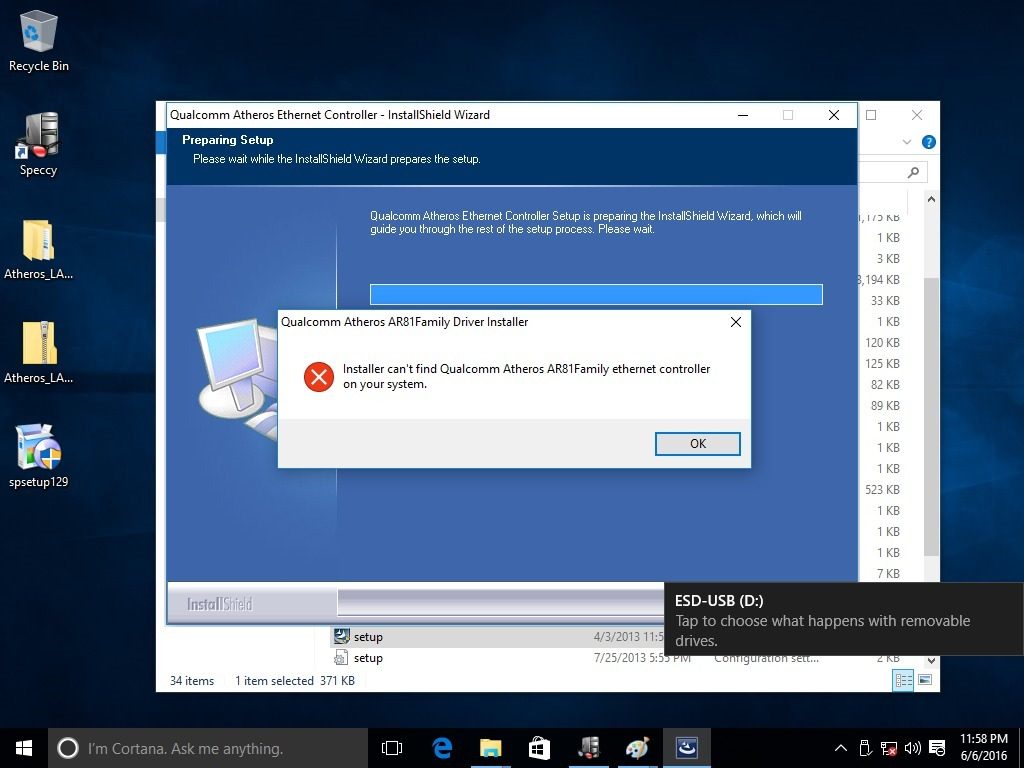Viewport: 1024px width, 768px height.
Task: Click the "125 KB" file size entry
Action: 882,364
